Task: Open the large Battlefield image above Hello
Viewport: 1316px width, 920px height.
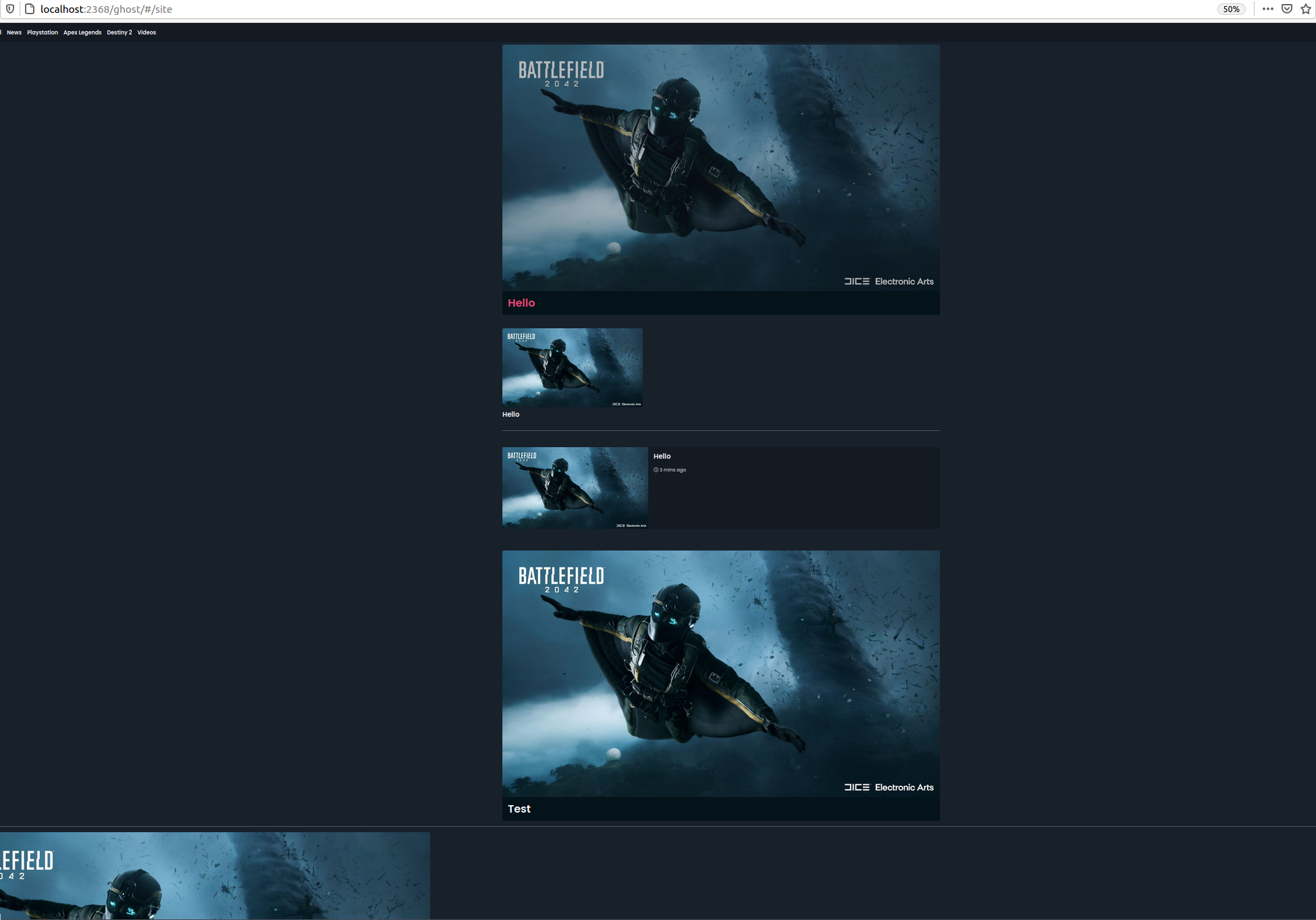Action: click(720, 168)
